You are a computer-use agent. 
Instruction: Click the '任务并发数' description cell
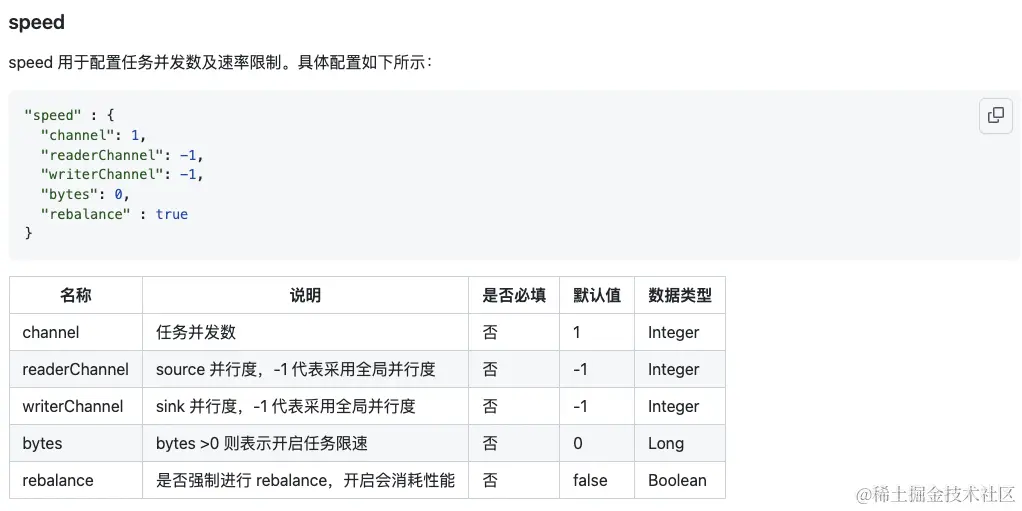pyautogui.click(x=305, y=332)
